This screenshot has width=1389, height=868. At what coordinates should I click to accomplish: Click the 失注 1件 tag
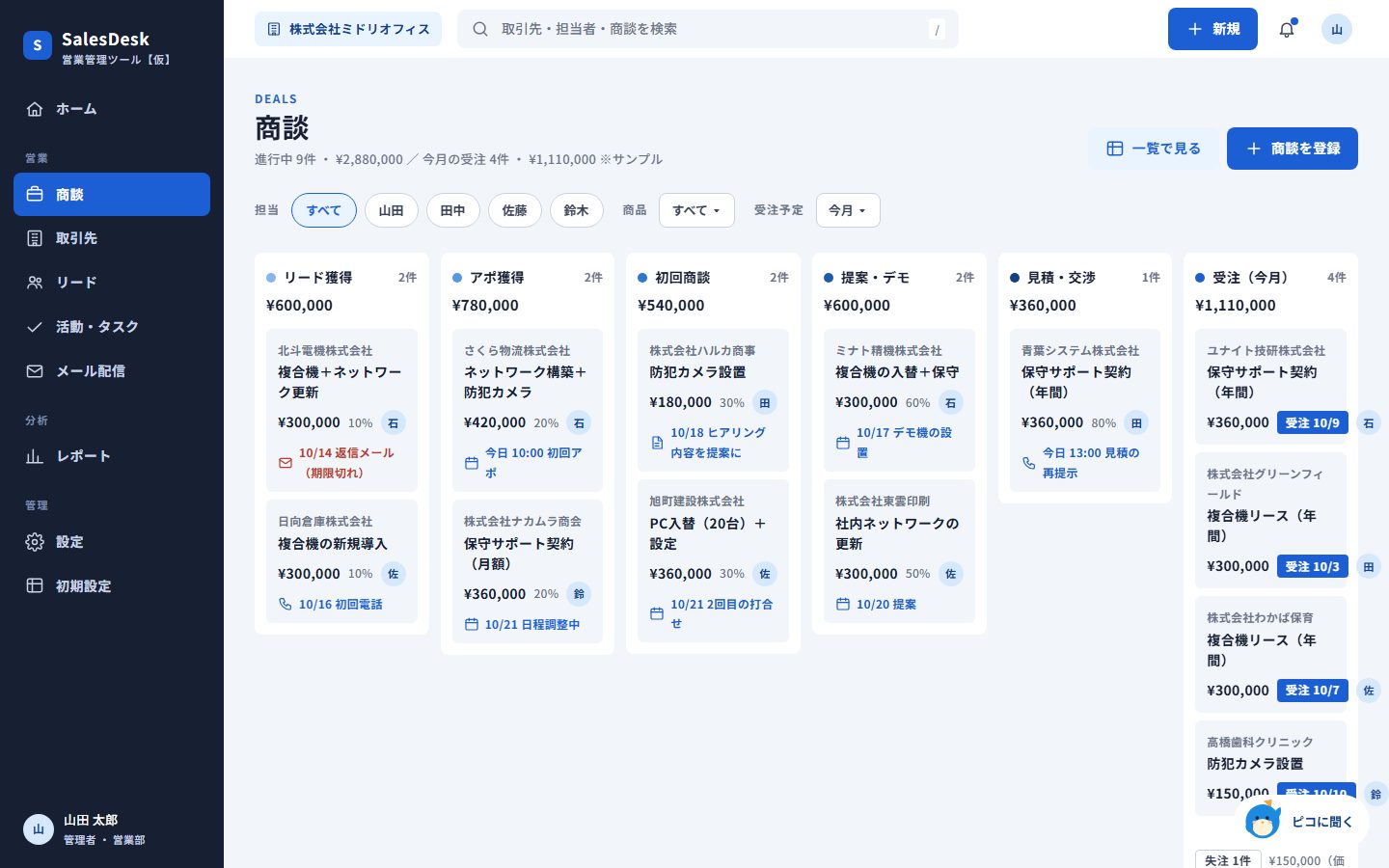(x=1228, y=860)
